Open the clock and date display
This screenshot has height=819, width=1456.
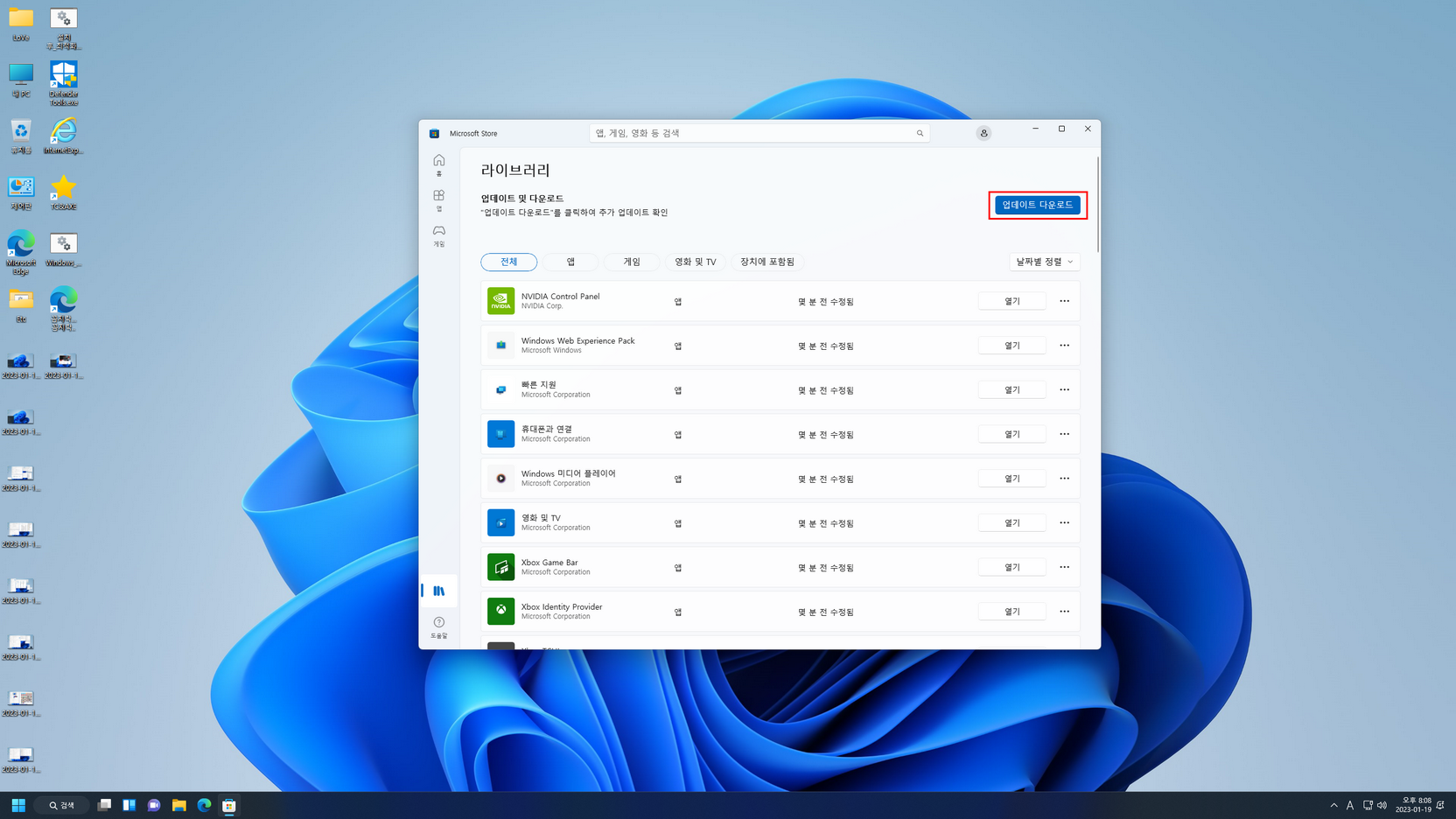pos(1413,805)
